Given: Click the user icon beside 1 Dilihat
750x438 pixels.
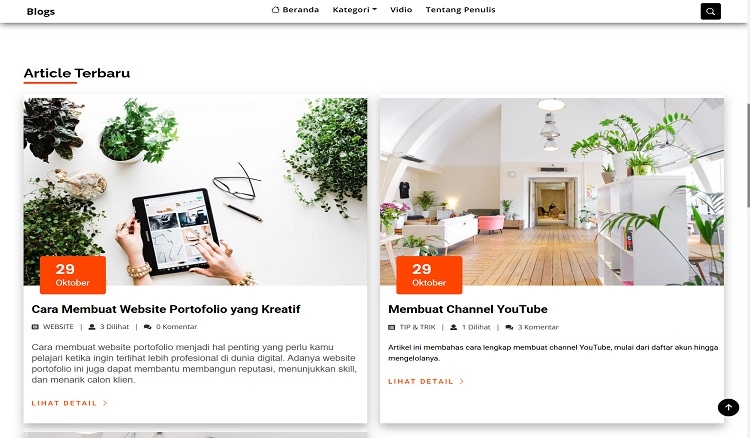Looking at the screenshot, I should tap(453, 327).
